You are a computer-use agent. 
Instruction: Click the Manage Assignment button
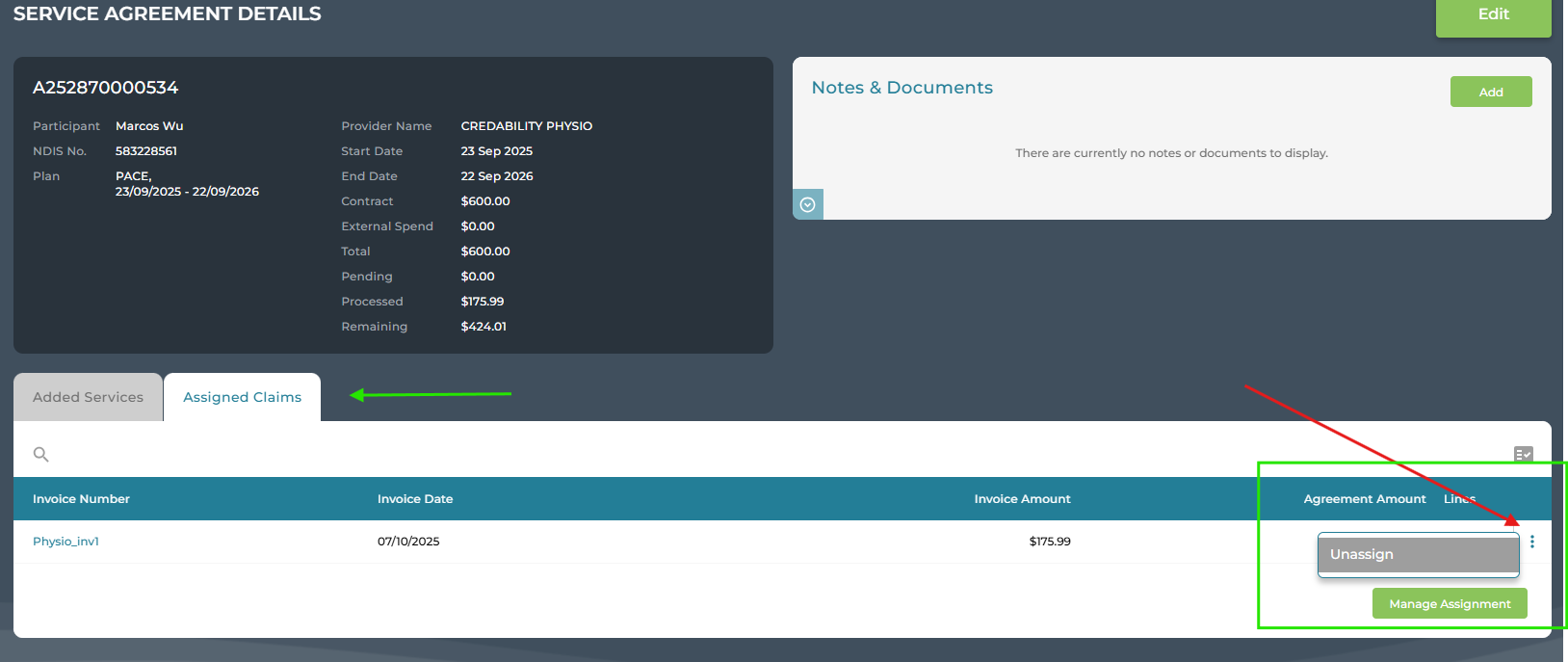[1449, 604]
